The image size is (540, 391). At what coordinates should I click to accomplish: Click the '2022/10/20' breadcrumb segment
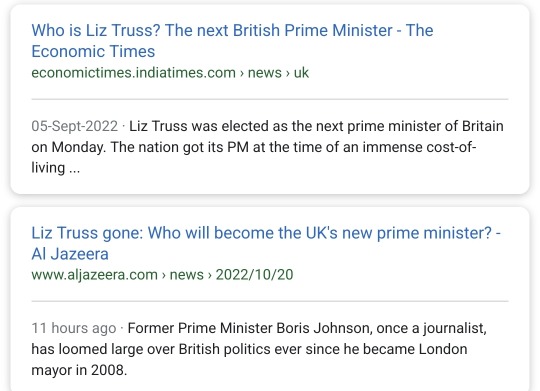[x=255, y=275]
